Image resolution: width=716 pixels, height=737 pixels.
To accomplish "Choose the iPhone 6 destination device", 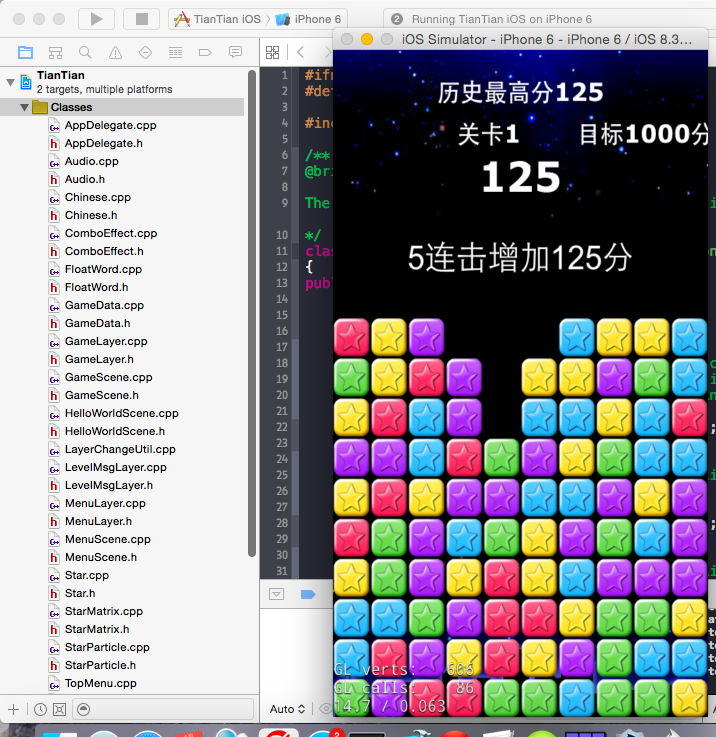I will click(x=308, y=19).
